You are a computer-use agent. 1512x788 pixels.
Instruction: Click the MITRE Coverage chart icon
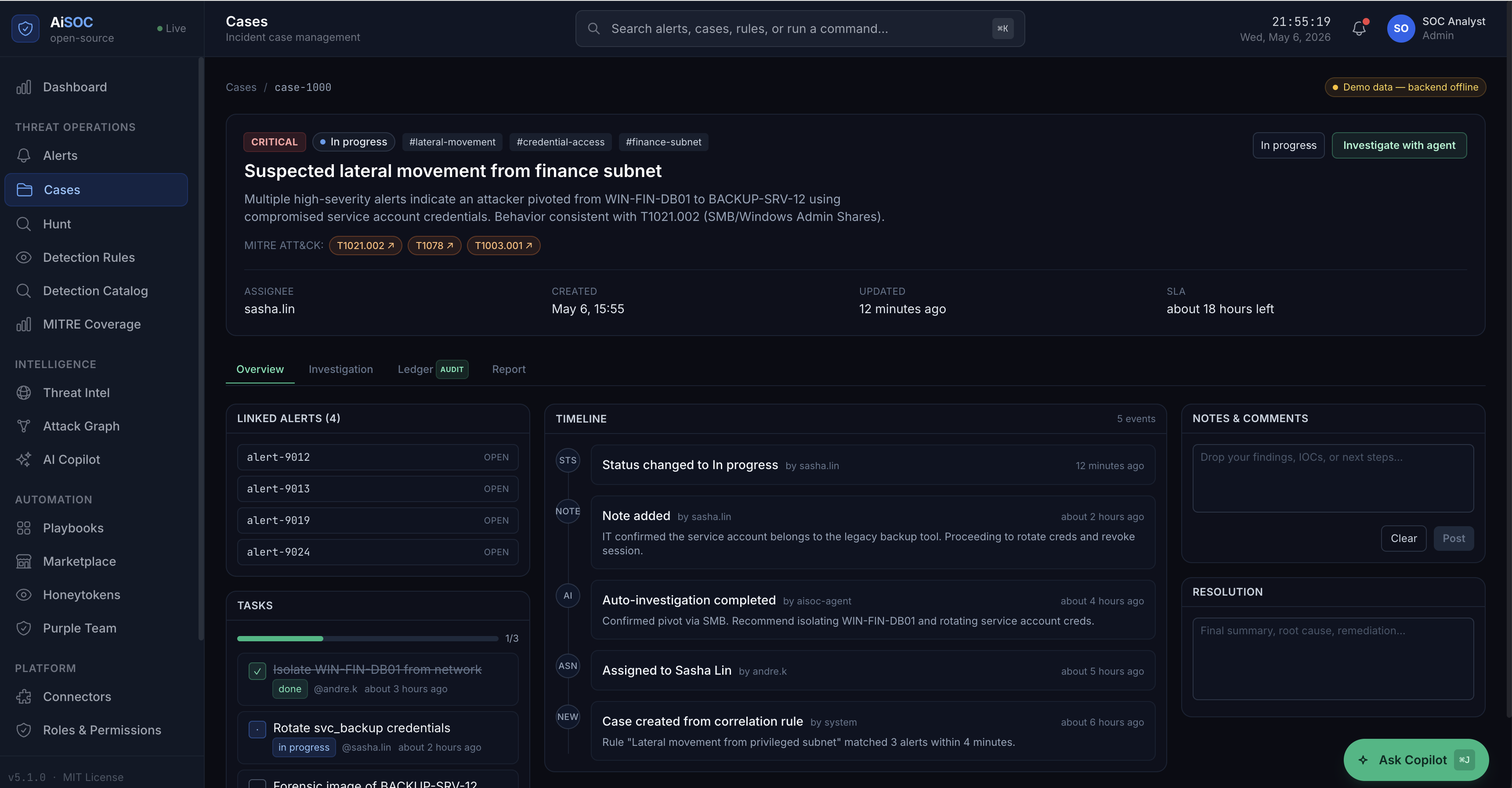click(23, 325)
